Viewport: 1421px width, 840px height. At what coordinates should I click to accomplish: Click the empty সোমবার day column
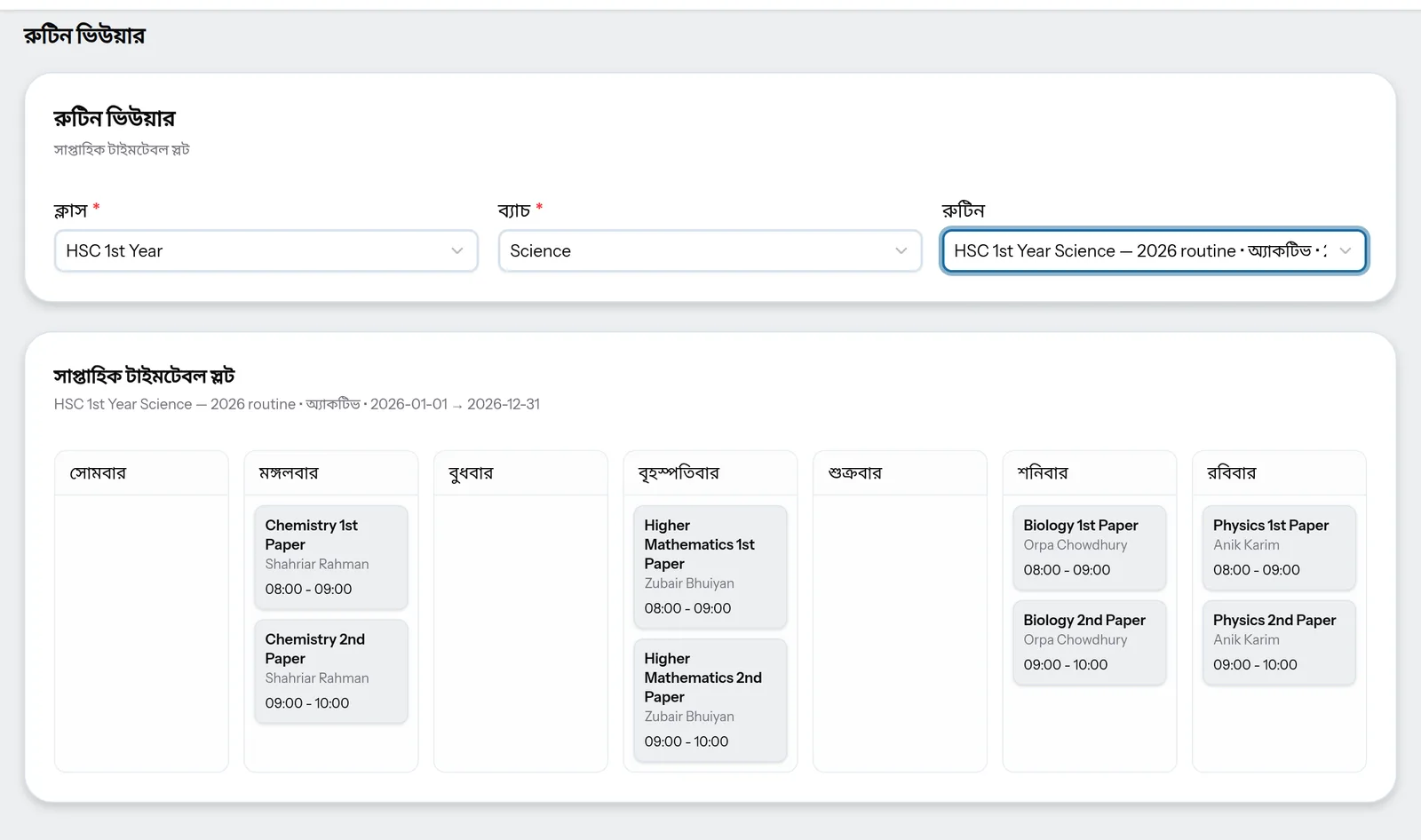click(141, 632)
